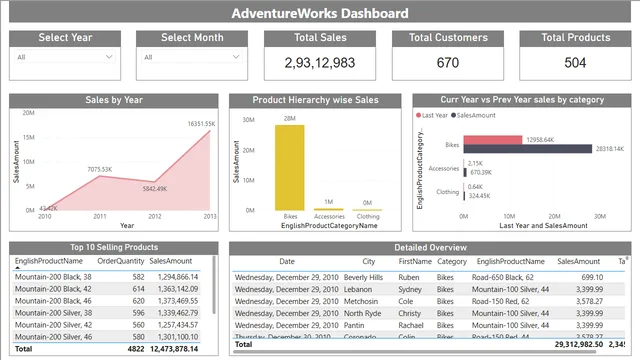Sort by OrderQuantity column header

pyautogui.click(x=120, y=261)
